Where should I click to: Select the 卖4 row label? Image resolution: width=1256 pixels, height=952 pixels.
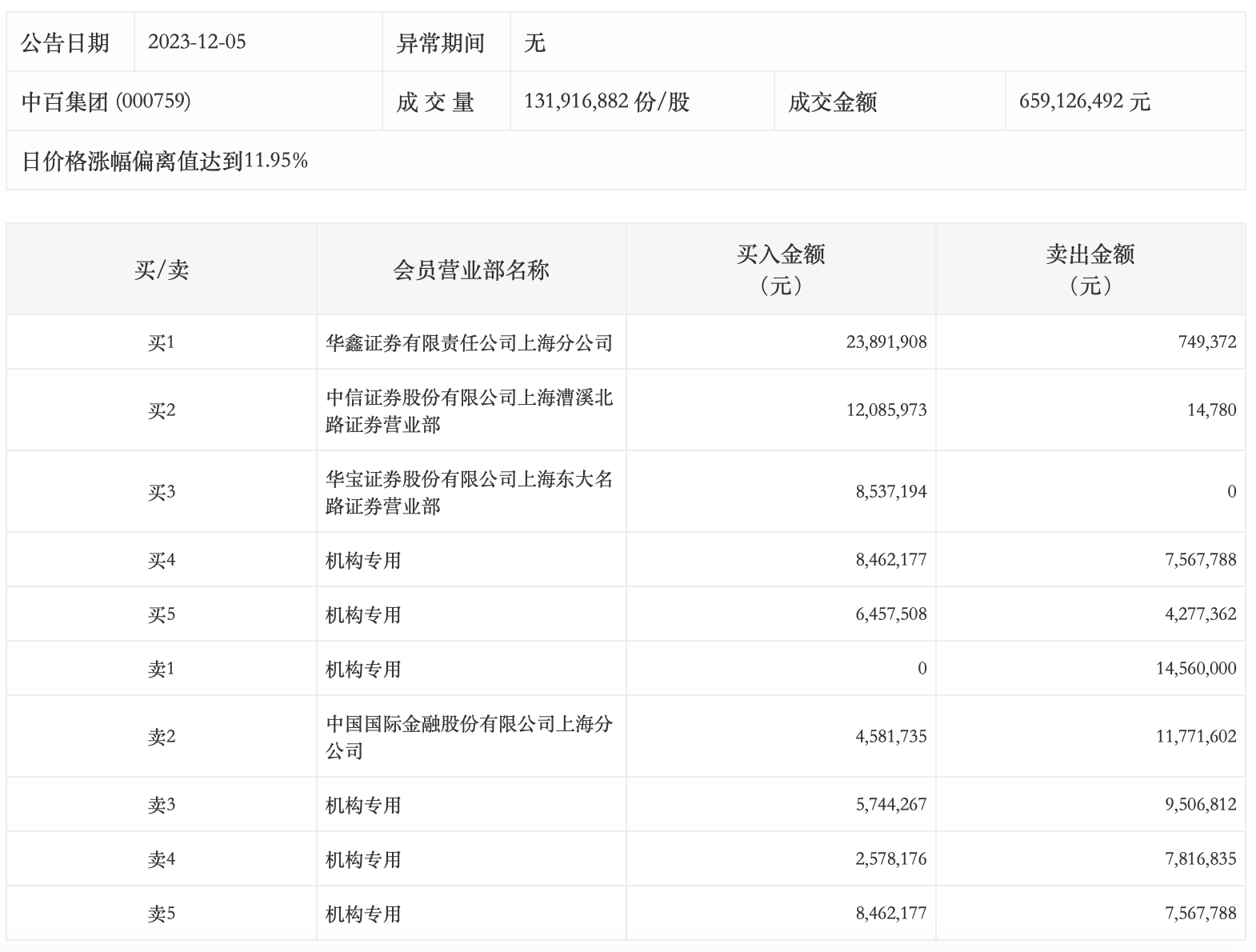coord(162,859)
